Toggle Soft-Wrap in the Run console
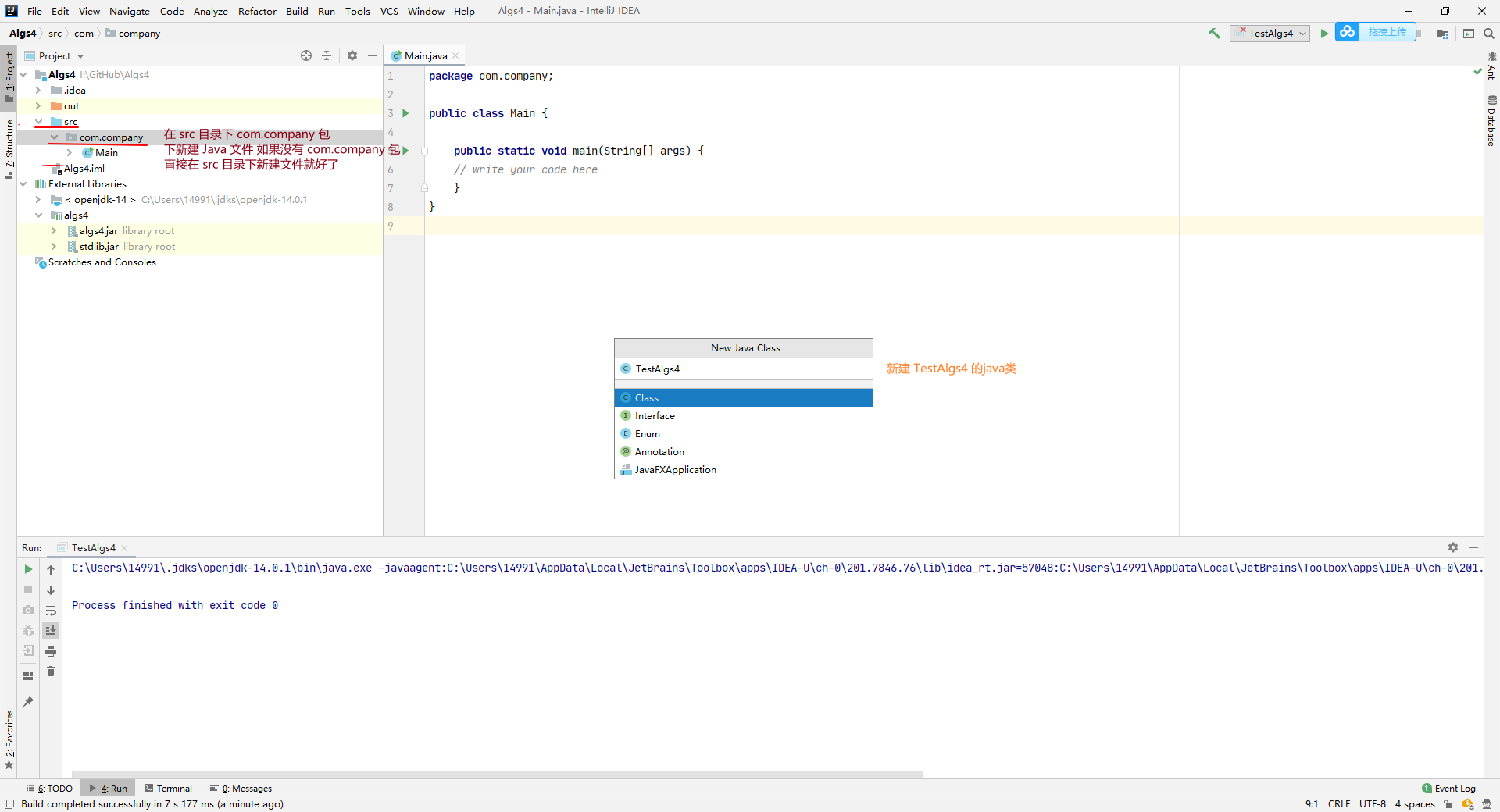Screen dimensions: 1500x812 pos(51,611)
